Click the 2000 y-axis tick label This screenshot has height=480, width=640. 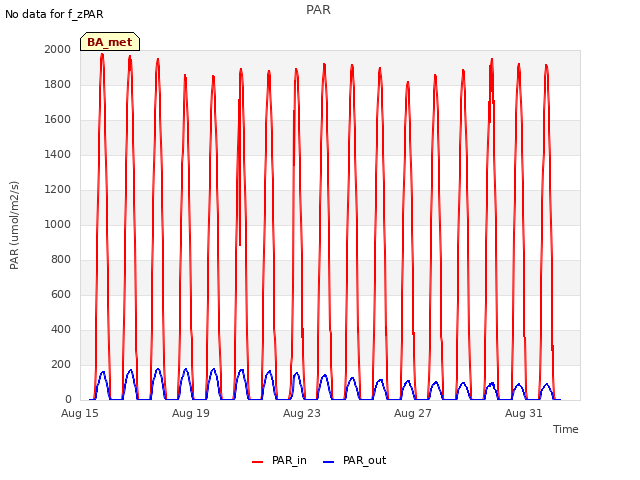(58, 49)
